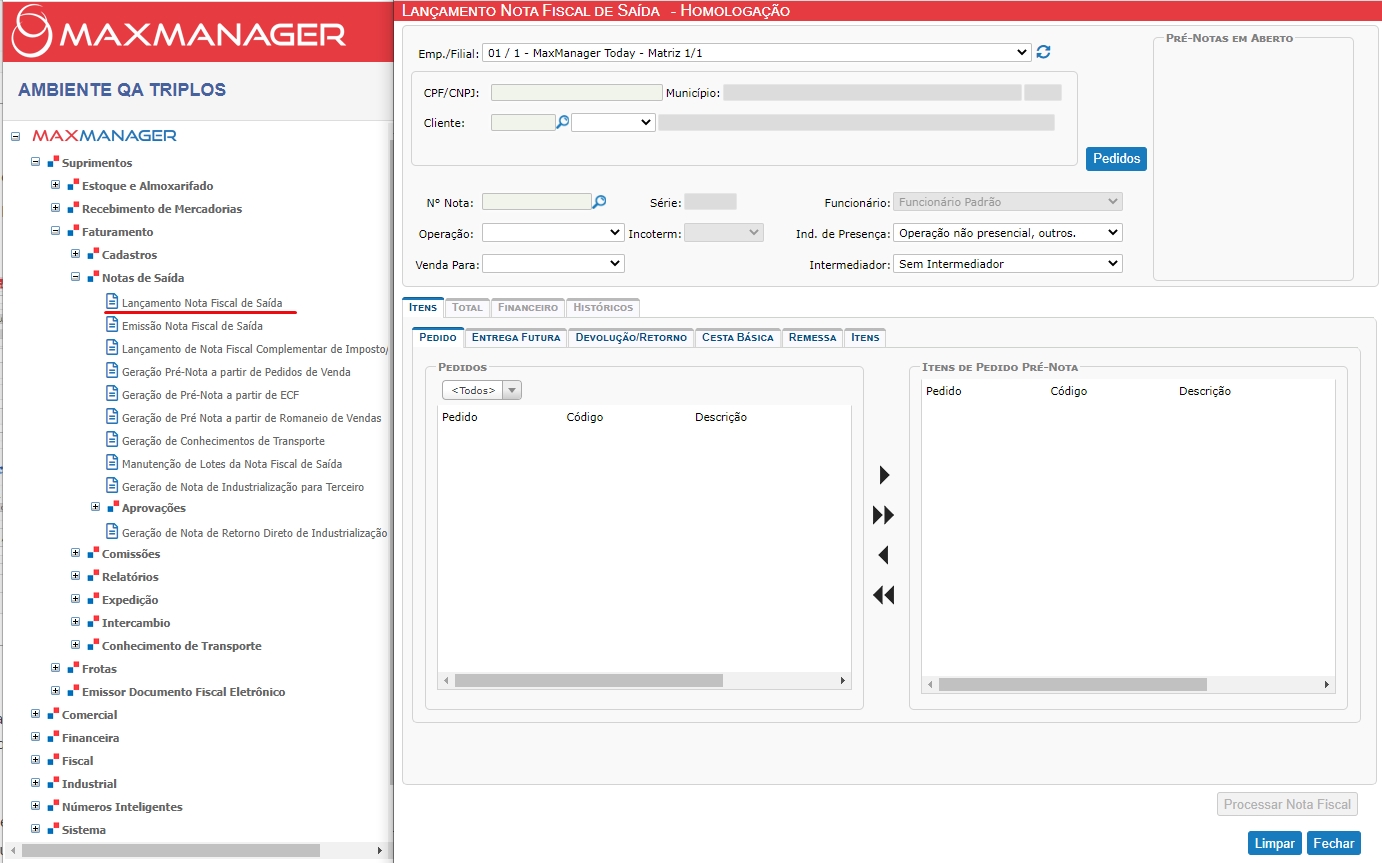The height and width of the screenshot is (863, 1382).
Task: Collapse the Notas de Saída node
Action: tap(76, 277)
